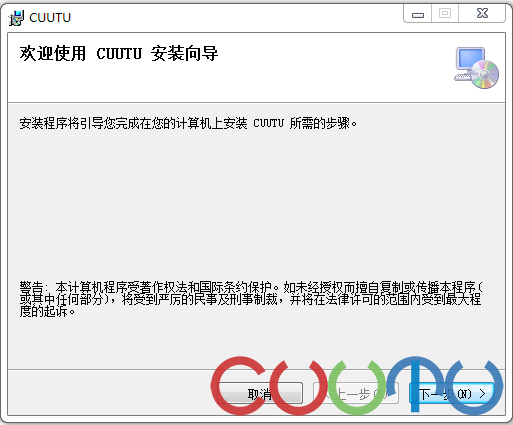Image resolution: width=513 pixels, height=425 pixels.
Task: Close the CUUTU setup window
Action: pyautogui.click(x=482, y=14)
